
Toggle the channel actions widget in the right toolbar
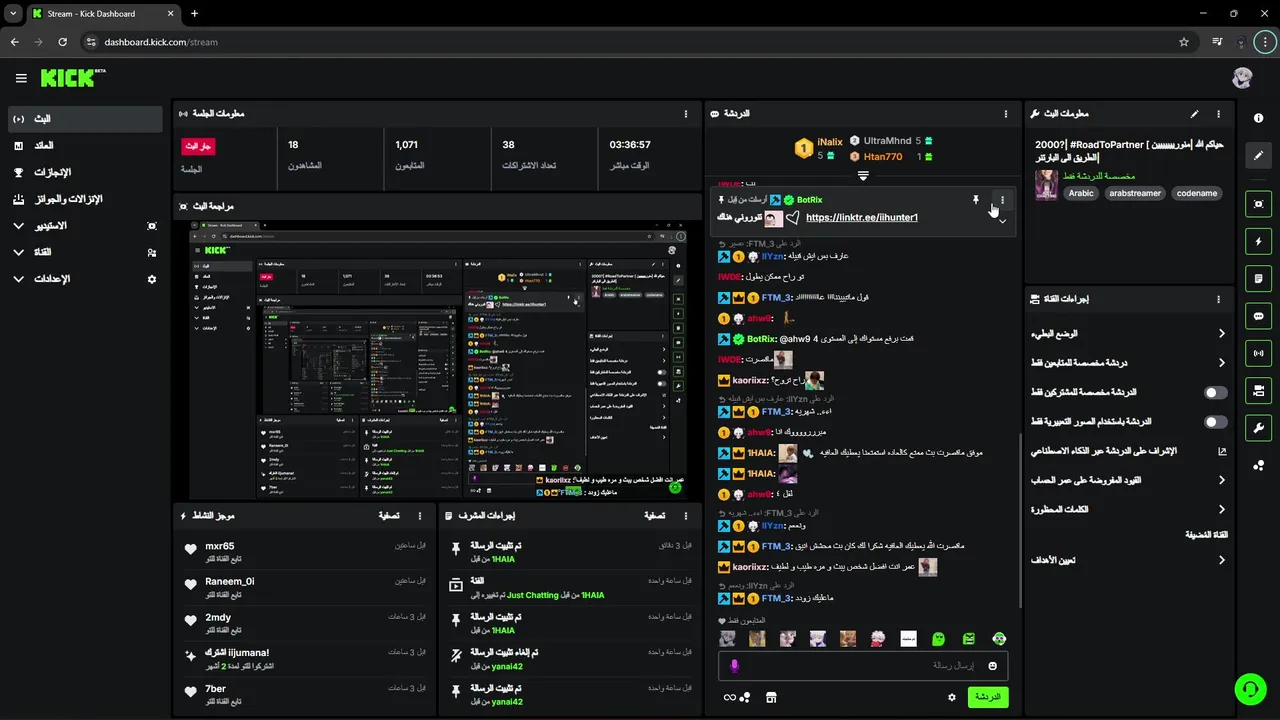(1258, 390)
